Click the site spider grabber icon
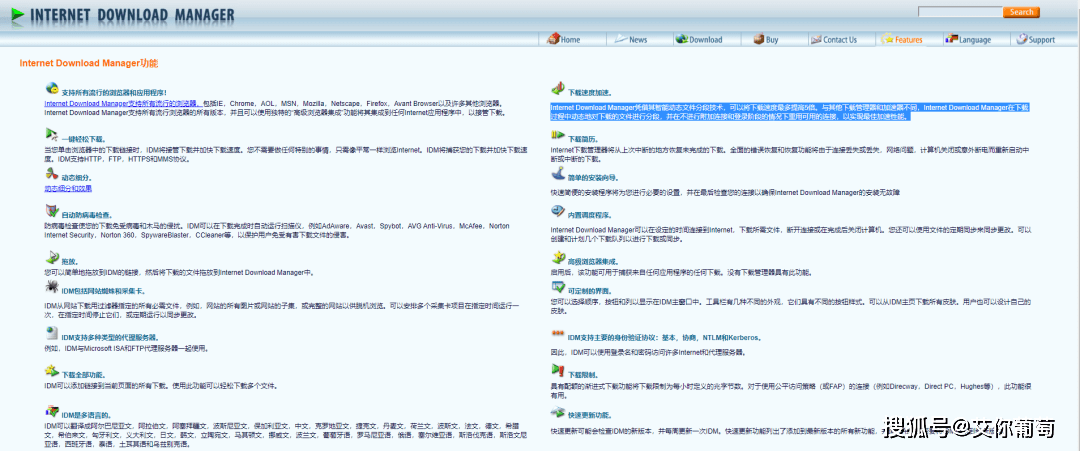The height and width of the screenshot is (451, 1080). (x=51, y=288)
